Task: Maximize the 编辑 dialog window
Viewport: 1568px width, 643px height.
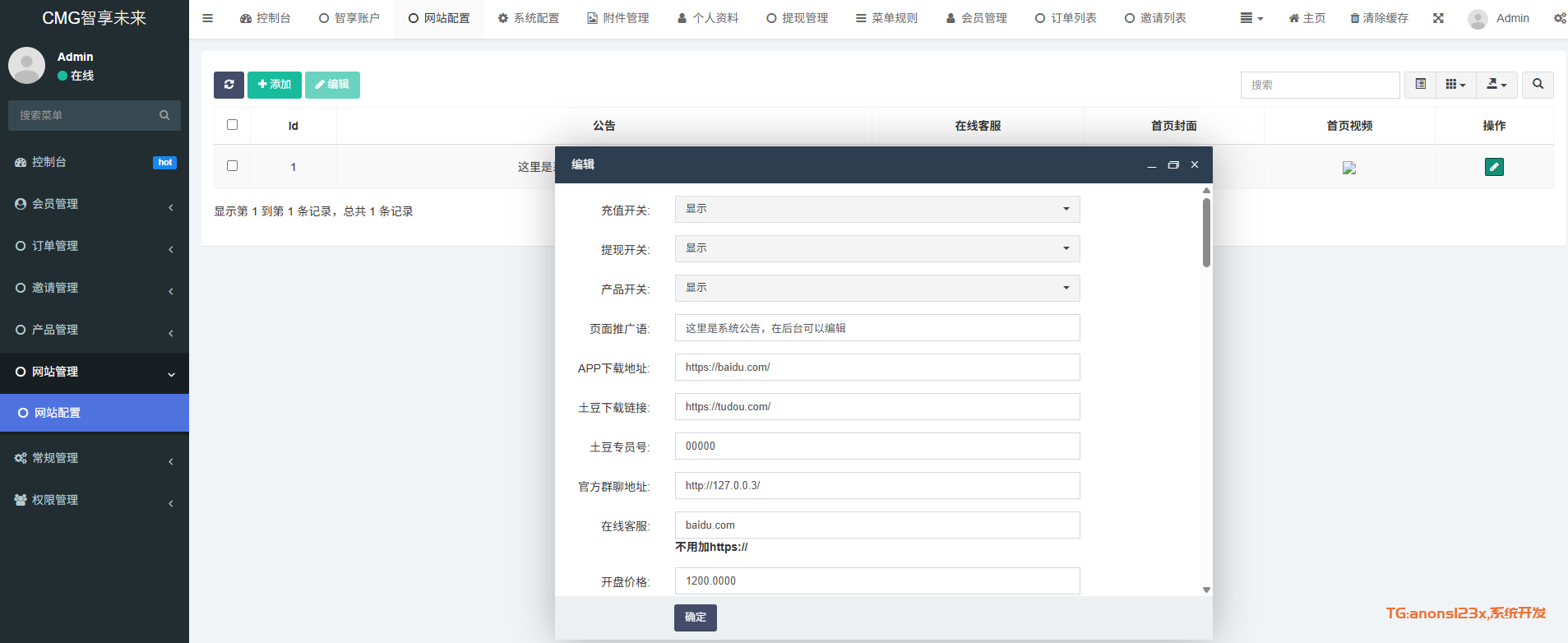Action: click(x=1173, y=165)
